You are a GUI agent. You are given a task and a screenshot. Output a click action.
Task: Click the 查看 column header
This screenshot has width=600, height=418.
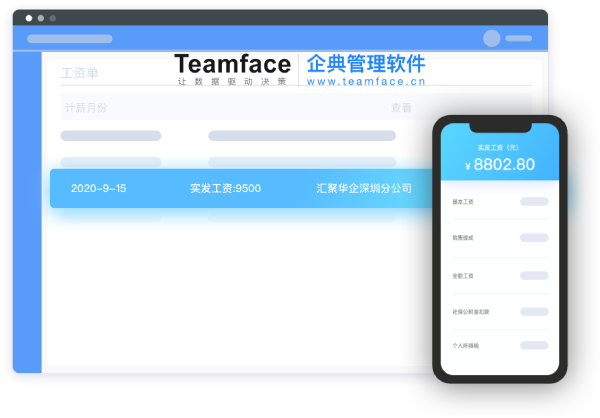click(x=401, y=107)
